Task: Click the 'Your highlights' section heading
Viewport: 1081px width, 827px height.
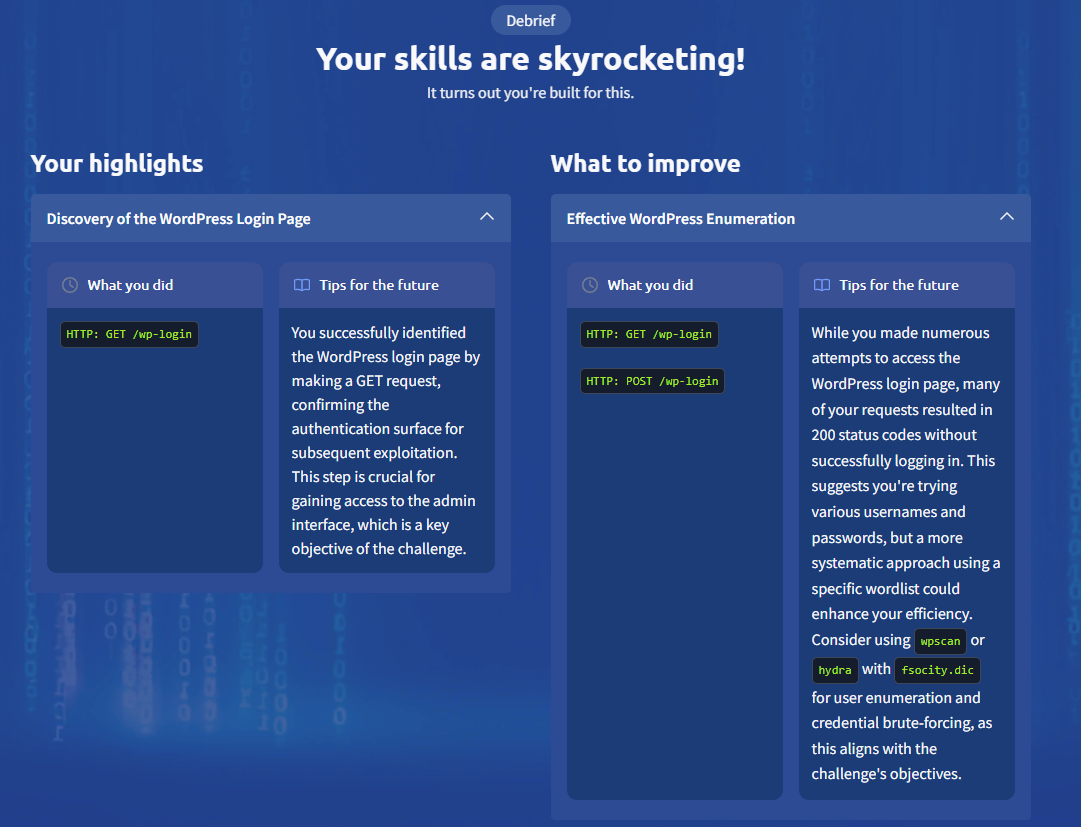Action: [x=117, y=163]
